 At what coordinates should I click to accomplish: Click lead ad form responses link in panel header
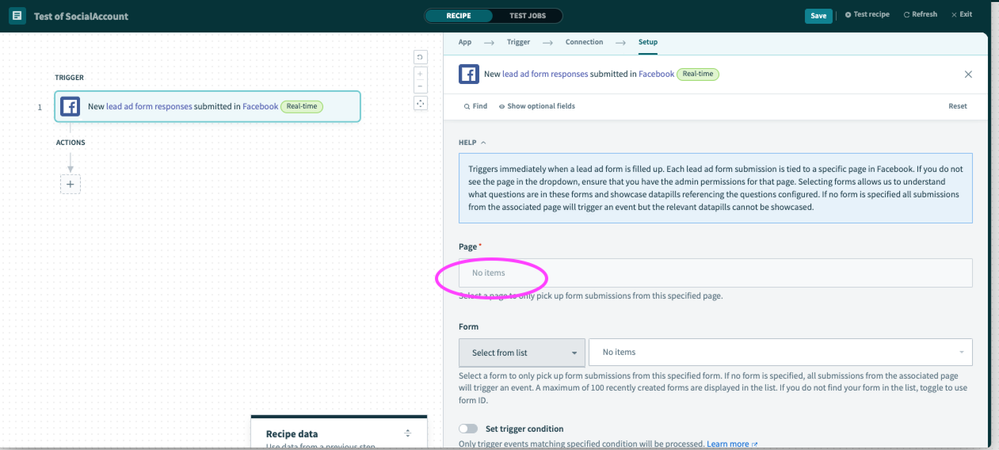point(545,74)
